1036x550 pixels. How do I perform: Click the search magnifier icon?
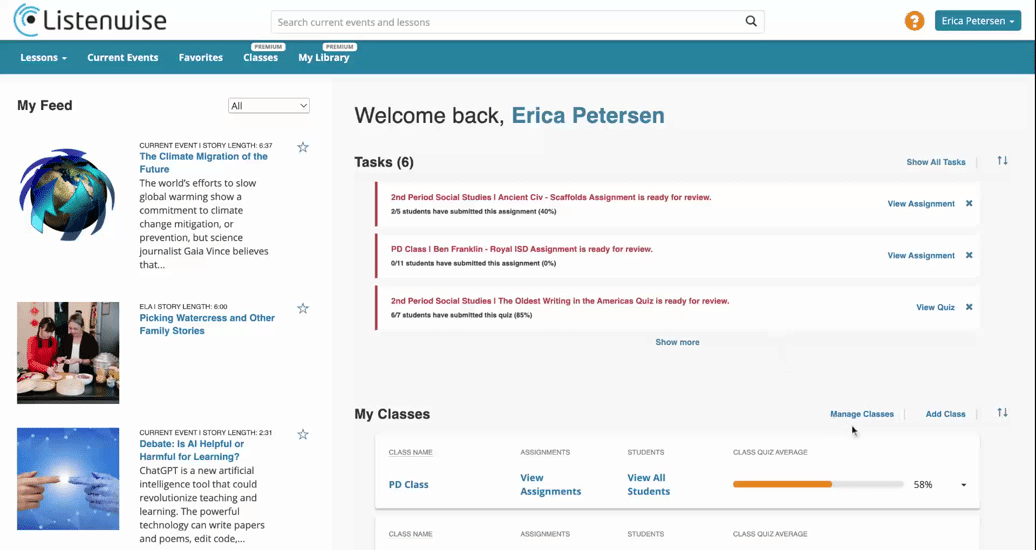click(751, 21)
